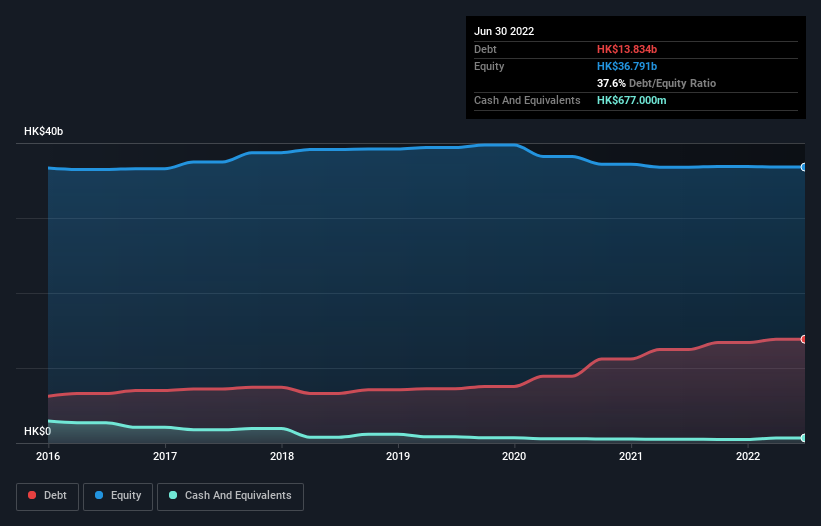Screen dimensions: 821x526
Task: Select the Cash endpoint marker at Jun 2022
Action: click(x=804, y=438)
